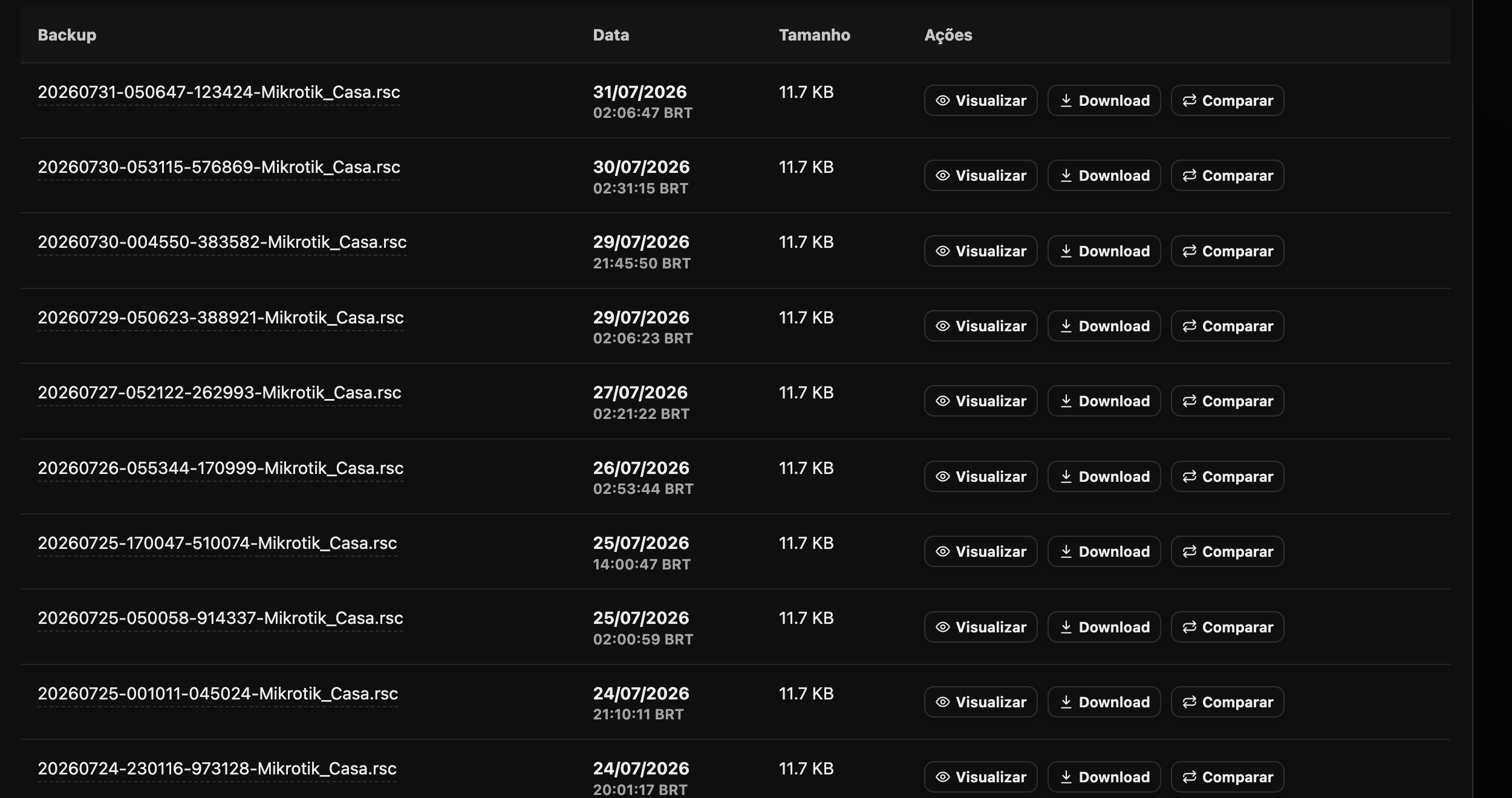Screen dimensions: 1512x798
Task: Comparar the backup from 30/07/2026 02:31:15
Action: coord(1227,175)
